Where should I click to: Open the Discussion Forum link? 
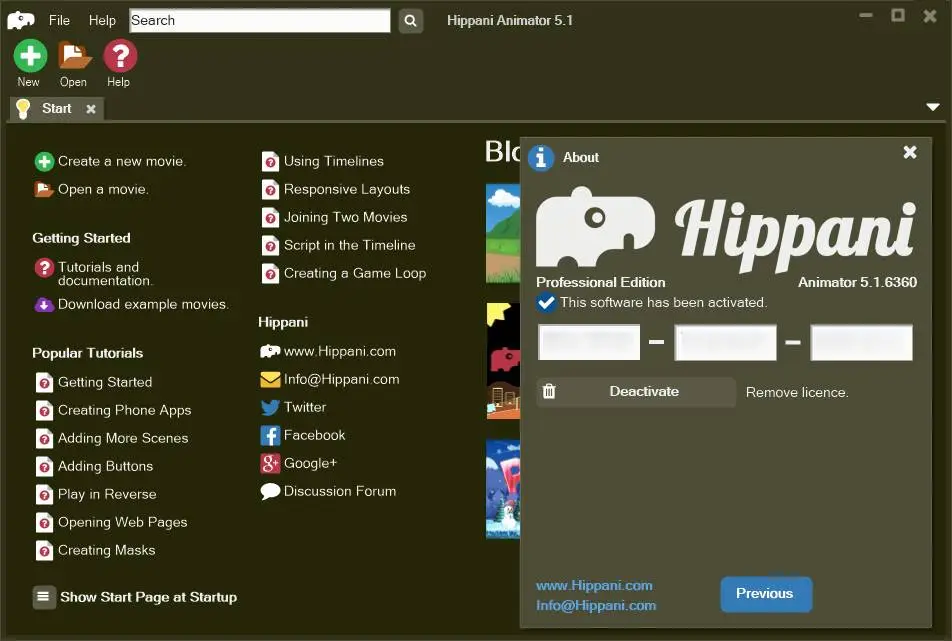coord(339,491)
